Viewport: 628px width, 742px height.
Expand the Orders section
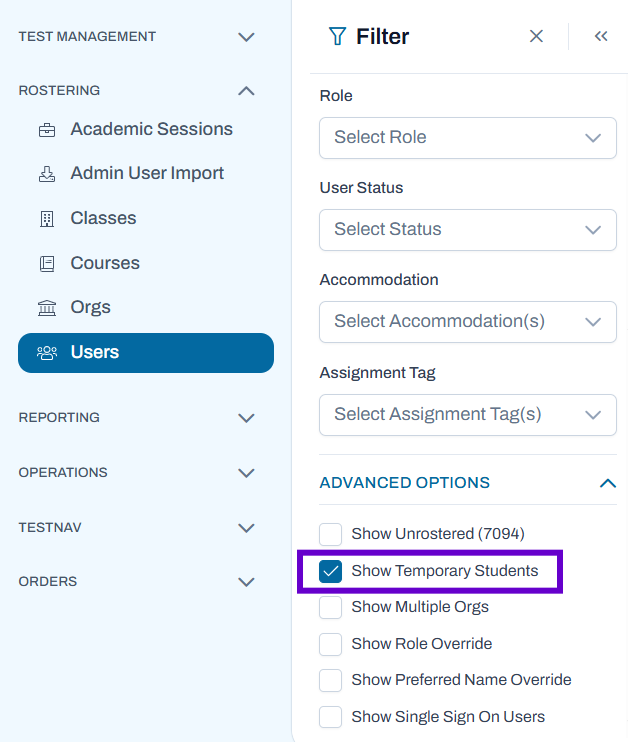246,582
